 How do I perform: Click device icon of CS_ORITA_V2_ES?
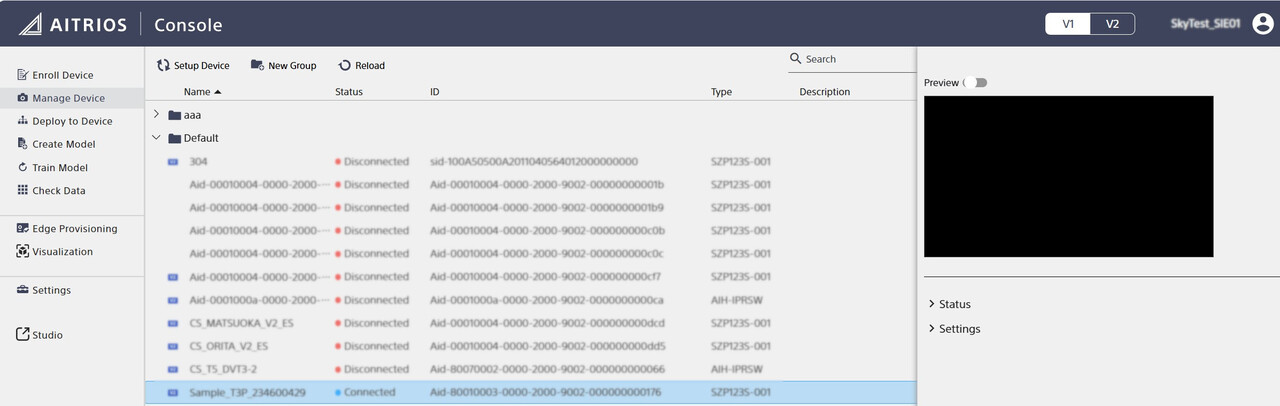pos(172,346)
